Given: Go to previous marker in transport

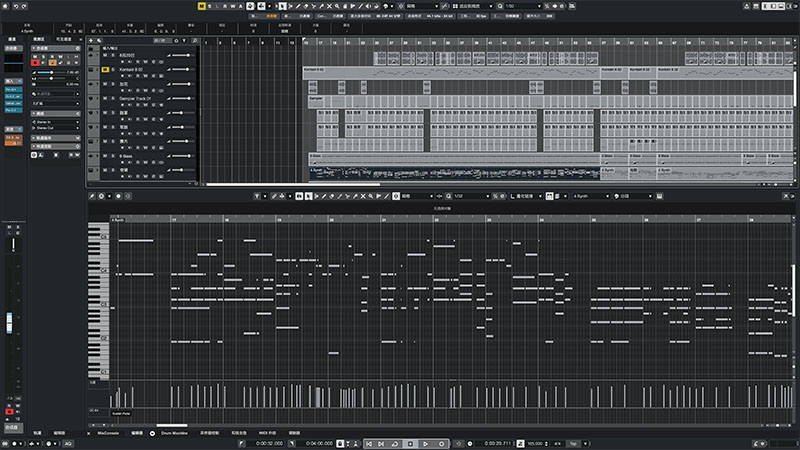Looking at the screenshot, I should (x=369, y=444).
